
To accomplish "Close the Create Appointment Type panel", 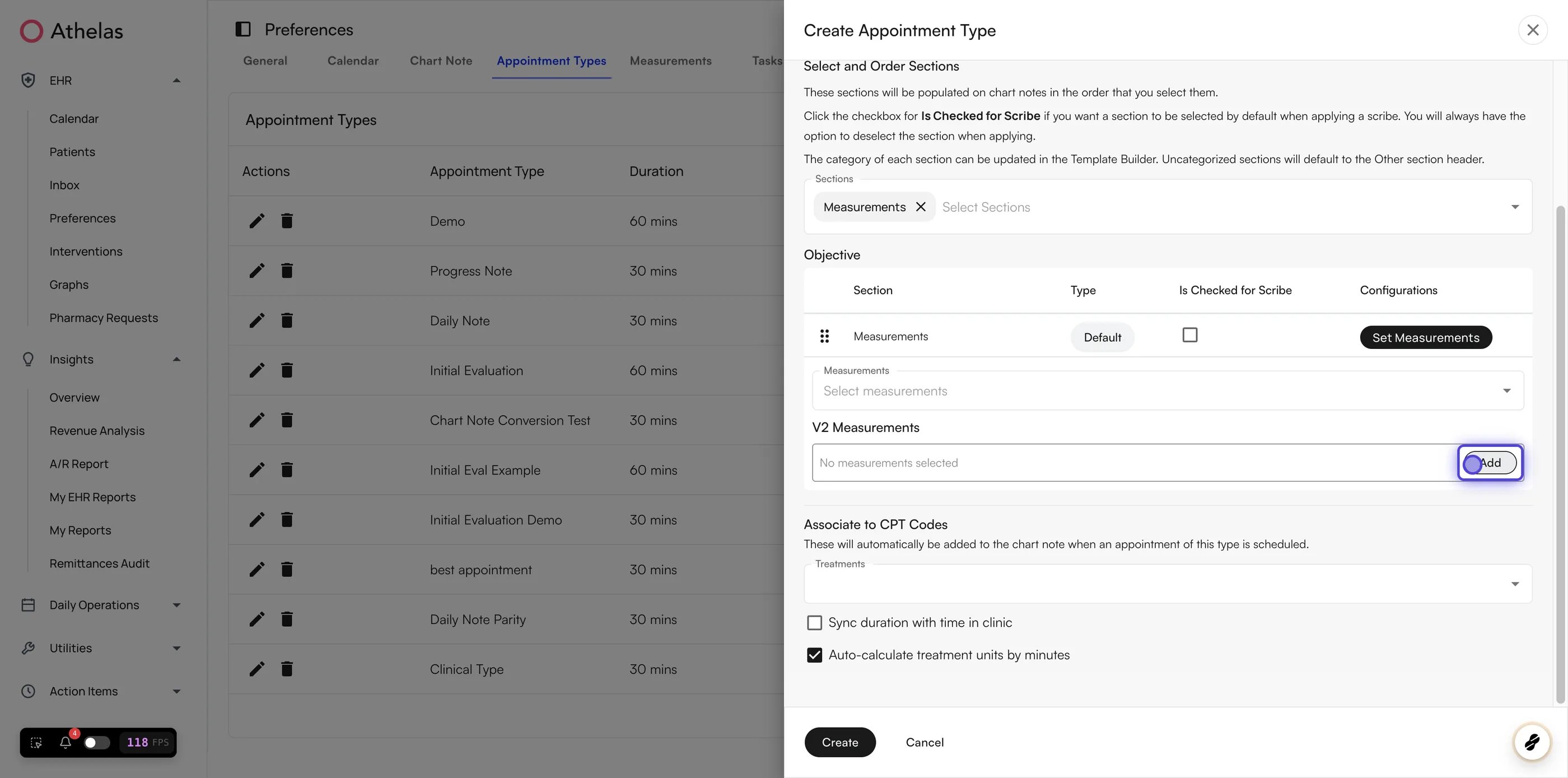I will (1533, 30).
